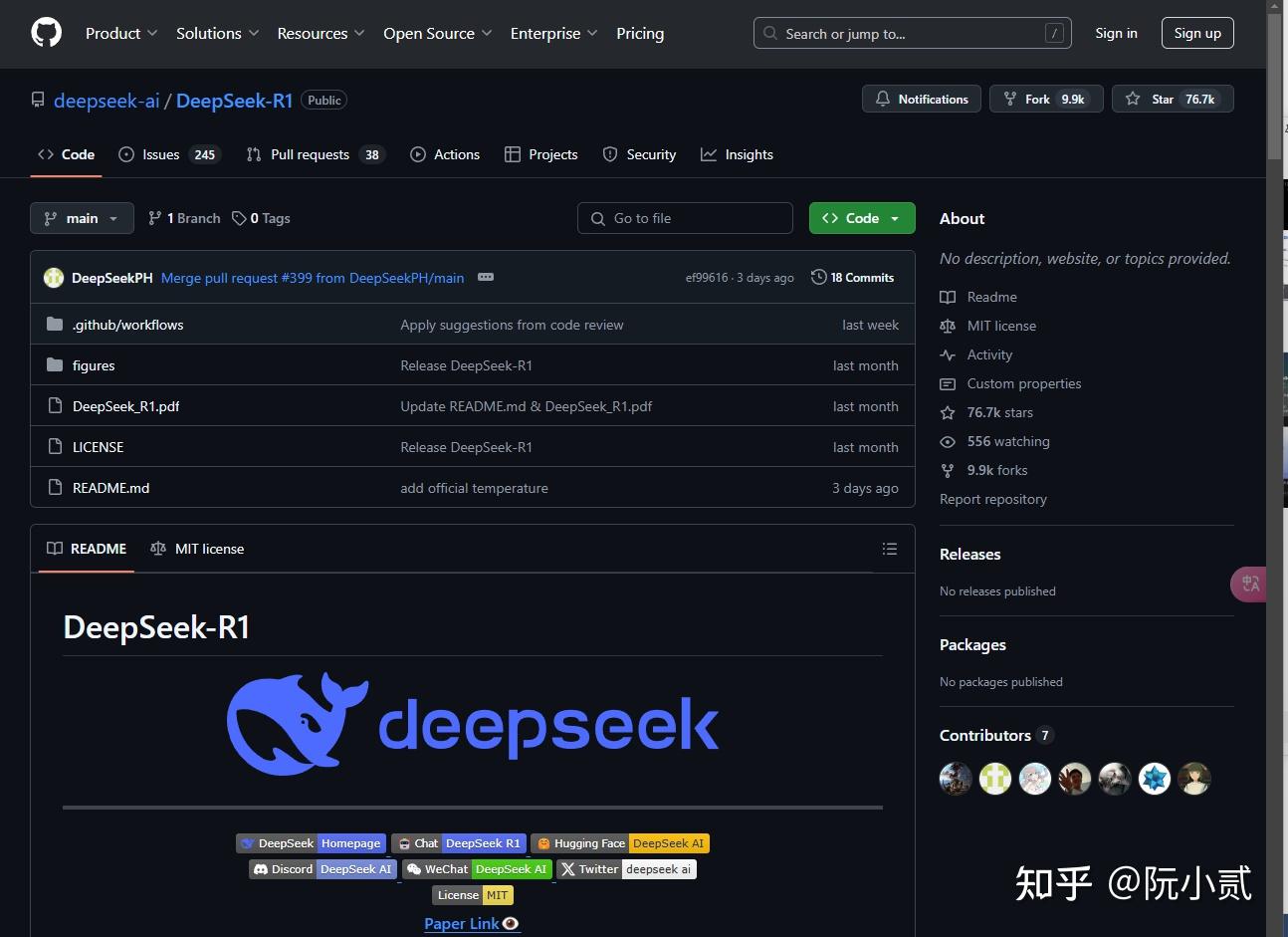Switch to the Pull requests tab
Image resolution: width=1288 pixels, height=937 pixels.
[310, 154]
